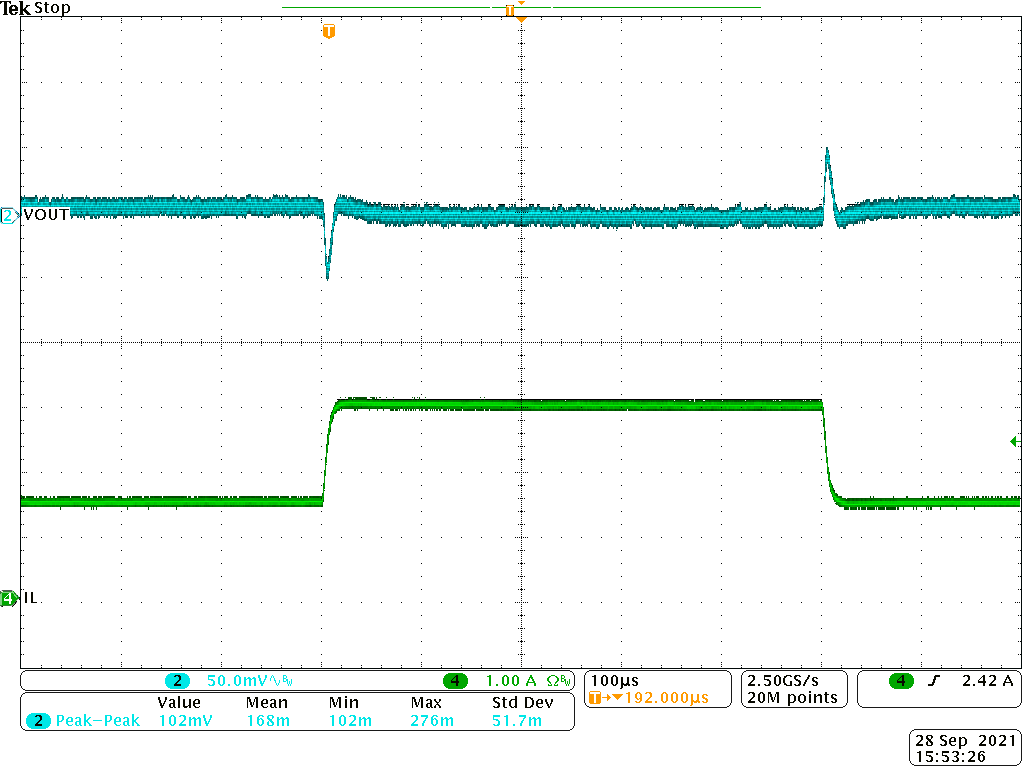Click the Stop acquisition status label
This screenshot has width=1024, height=768.
point(52,9)
